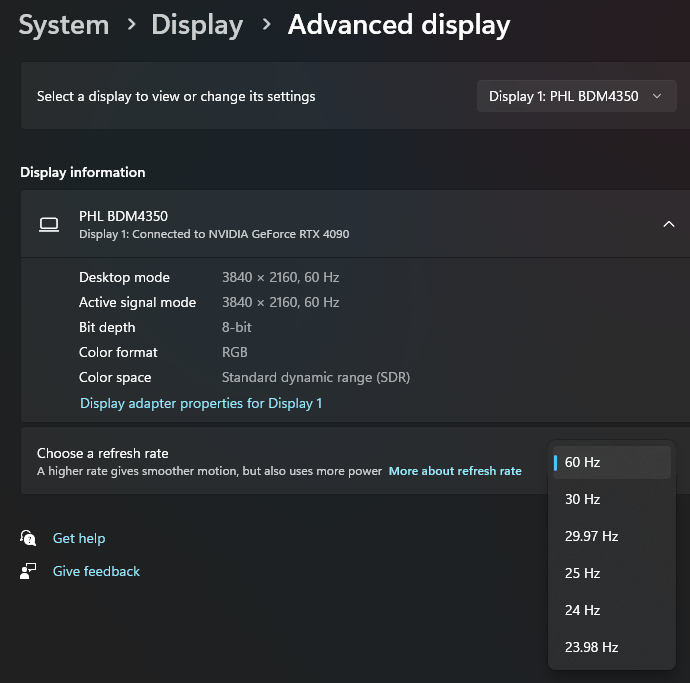Go back to System breadcrumb

click(x=64, y=25)
